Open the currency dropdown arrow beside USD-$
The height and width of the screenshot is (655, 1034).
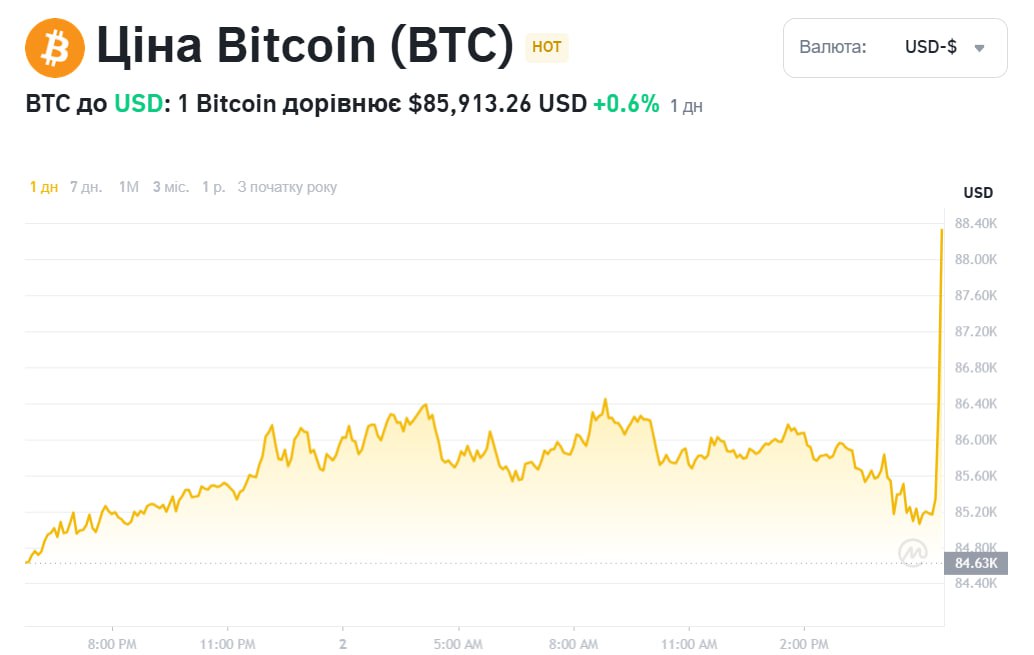[x=979, y=48]
